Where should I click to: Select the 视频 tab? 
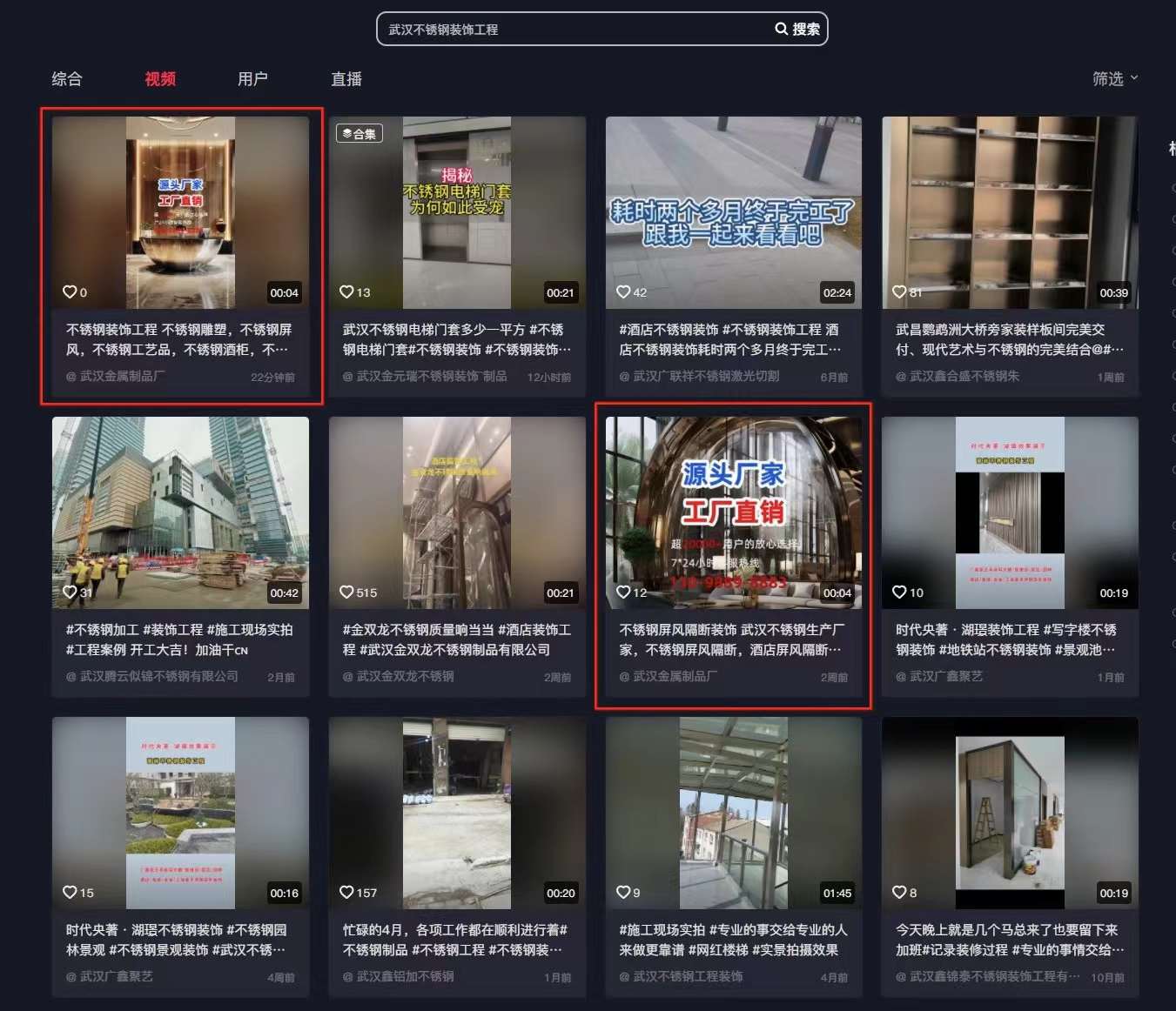160,79
